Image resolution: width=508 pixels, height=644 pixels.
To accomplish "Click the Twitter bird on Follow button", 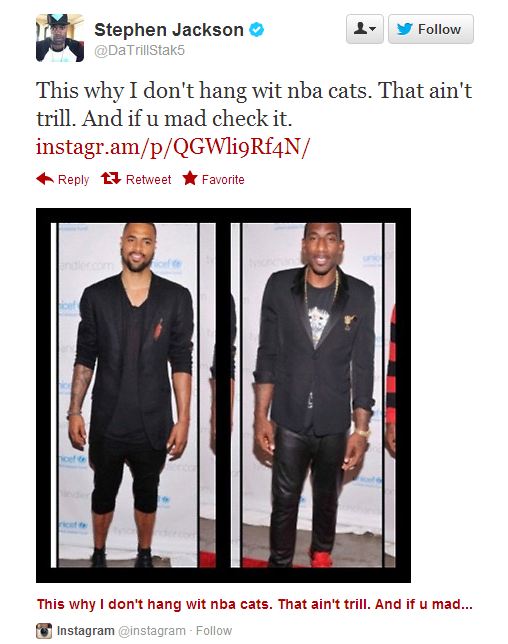I will (x=405, y=29).
